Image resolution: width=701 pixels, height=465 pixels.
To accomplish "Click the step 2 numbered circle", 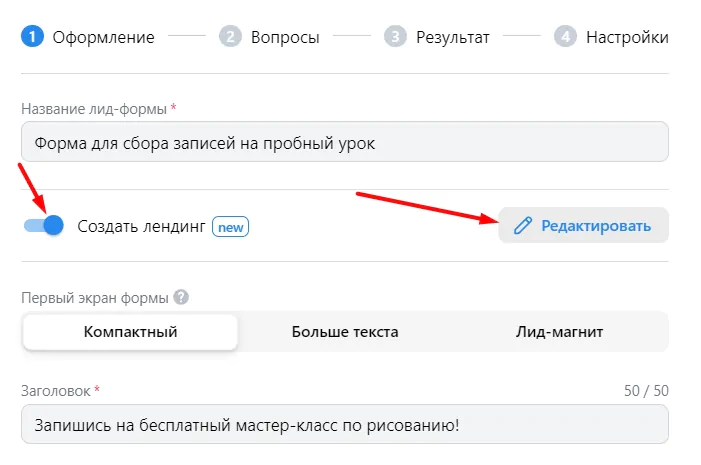I will (230, 36).
